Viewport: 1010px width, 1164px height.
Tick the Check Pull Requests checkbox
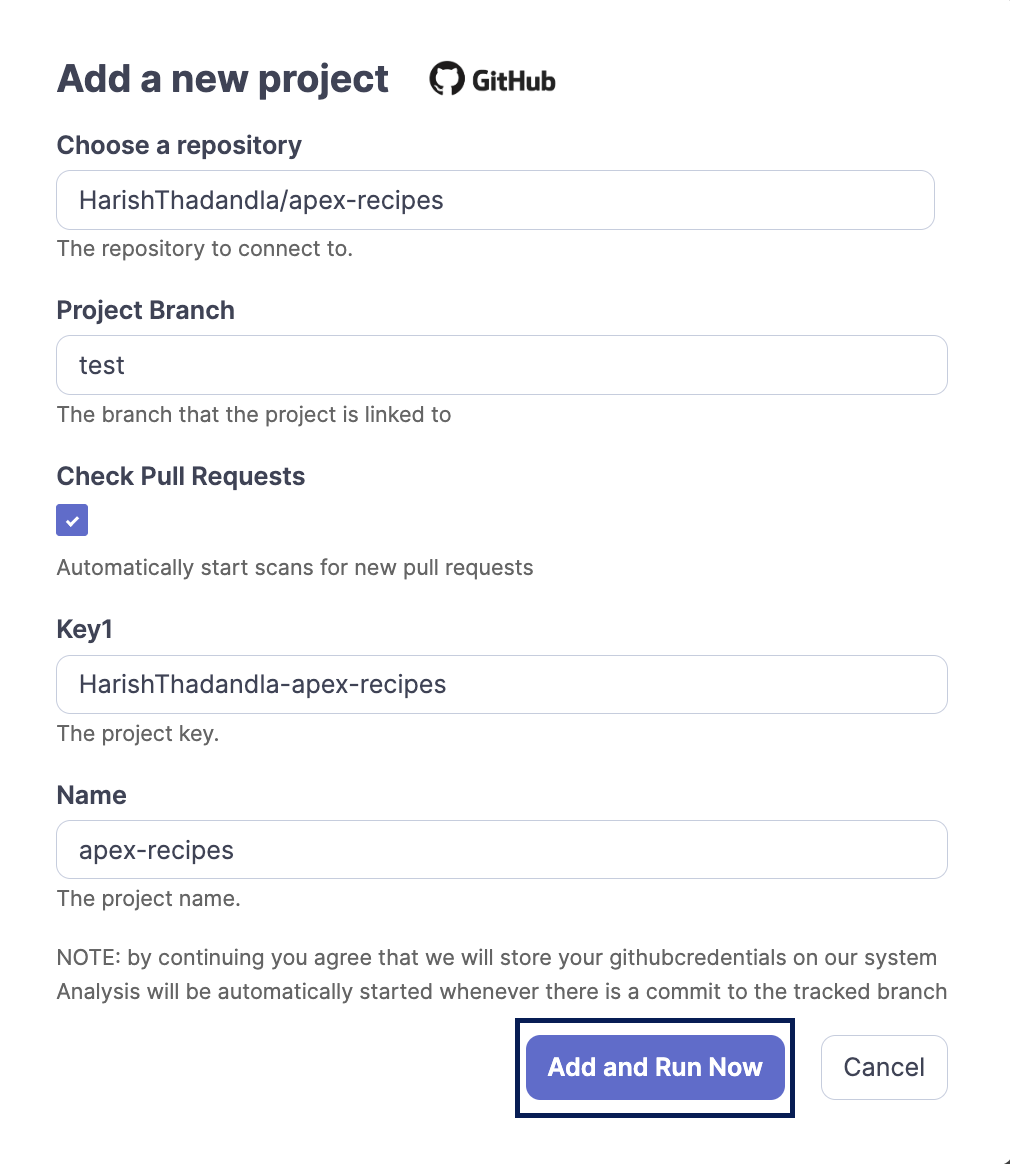(x=72, y=520)
